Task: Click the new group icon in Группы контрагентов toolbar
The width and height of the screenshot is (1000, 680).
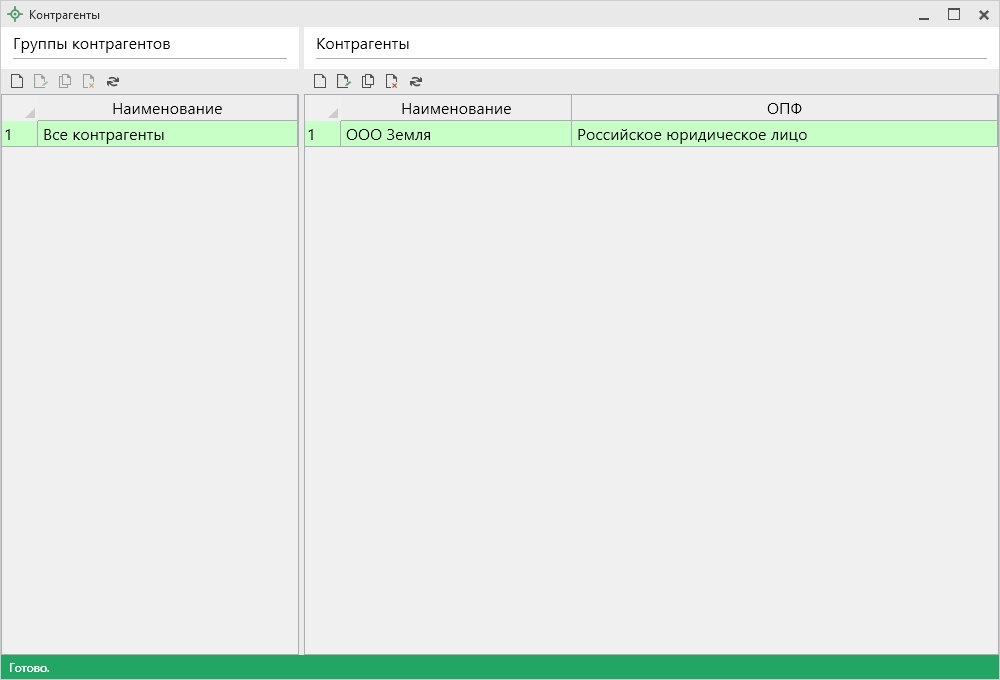Action: pos(17,81)
